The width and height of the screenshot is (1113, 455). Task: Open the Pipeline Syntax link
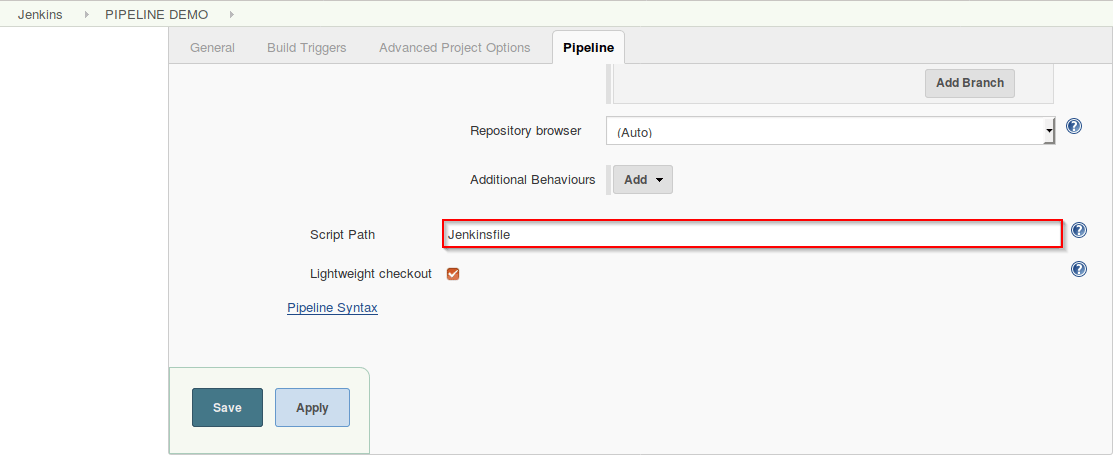coord(332,308)
